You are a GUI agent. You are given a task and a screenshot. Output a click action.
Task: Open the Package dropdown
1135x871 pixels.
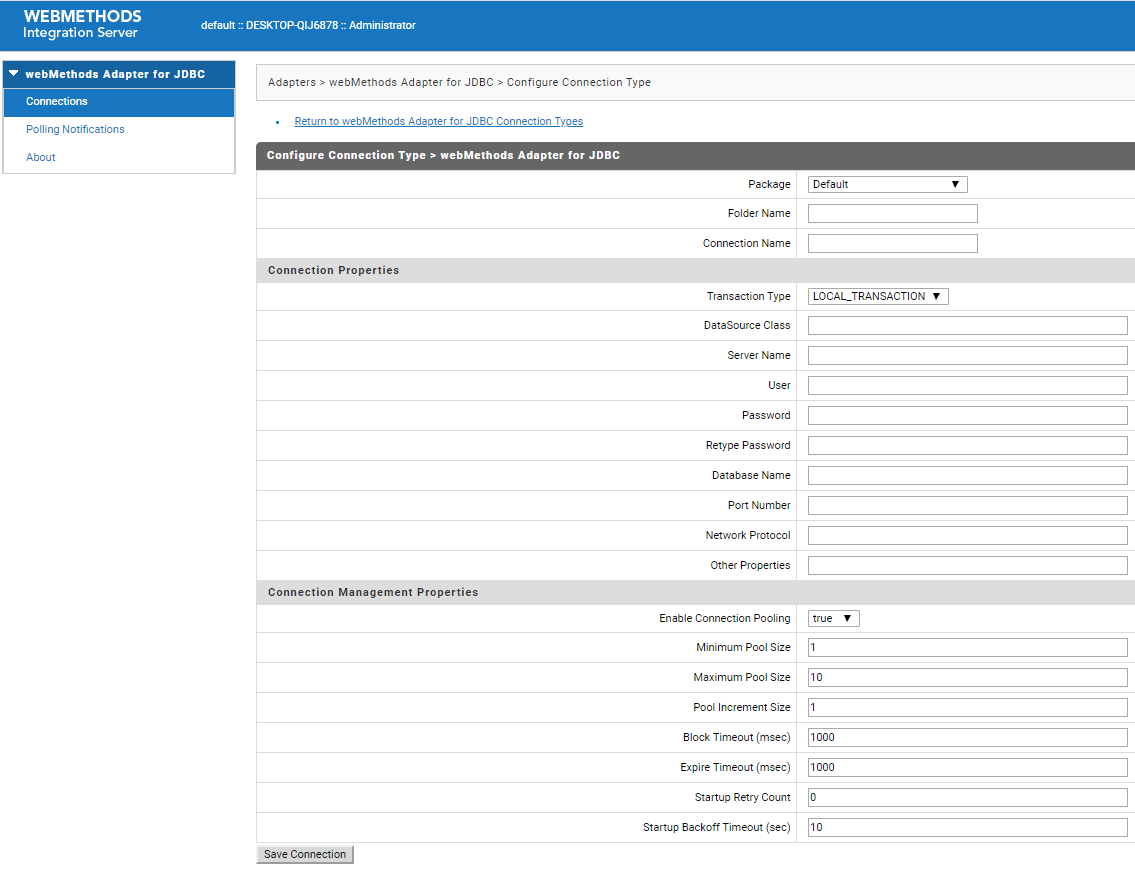click(x=886, y=184)
